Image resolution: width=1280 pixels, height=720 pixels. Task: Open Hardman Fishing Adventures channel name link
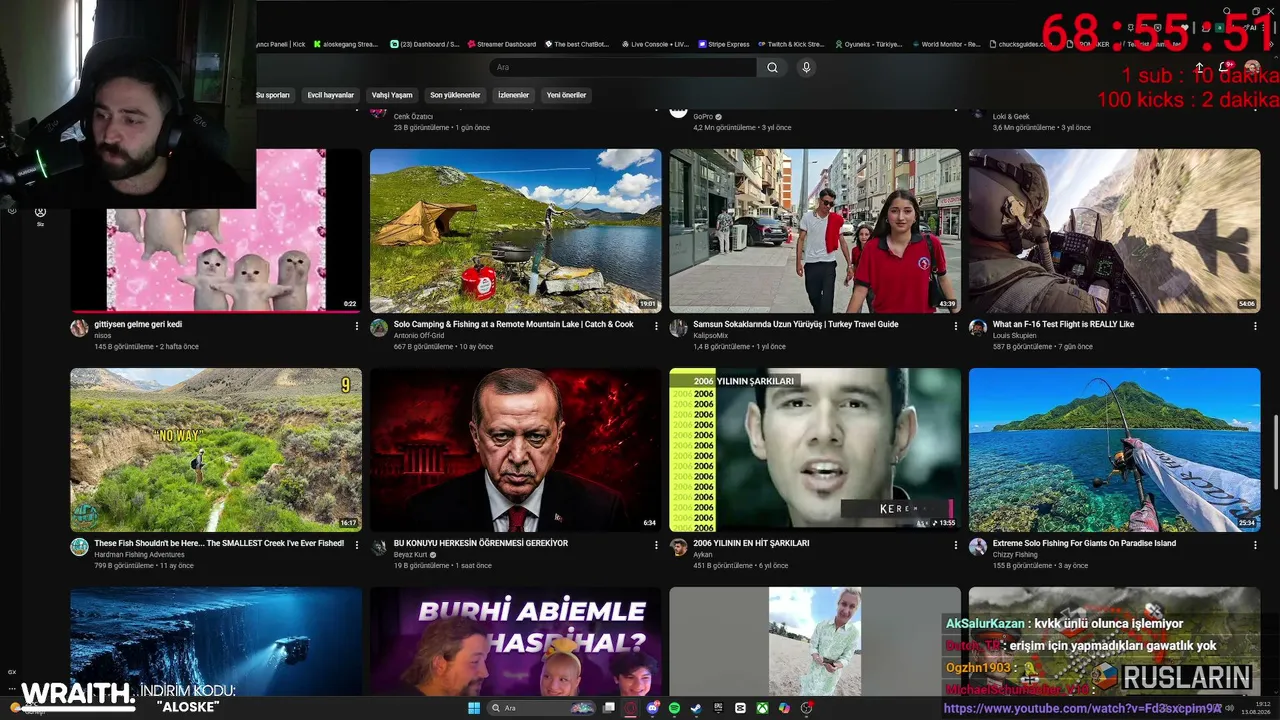pyautogui.click(x=139, y=554)
